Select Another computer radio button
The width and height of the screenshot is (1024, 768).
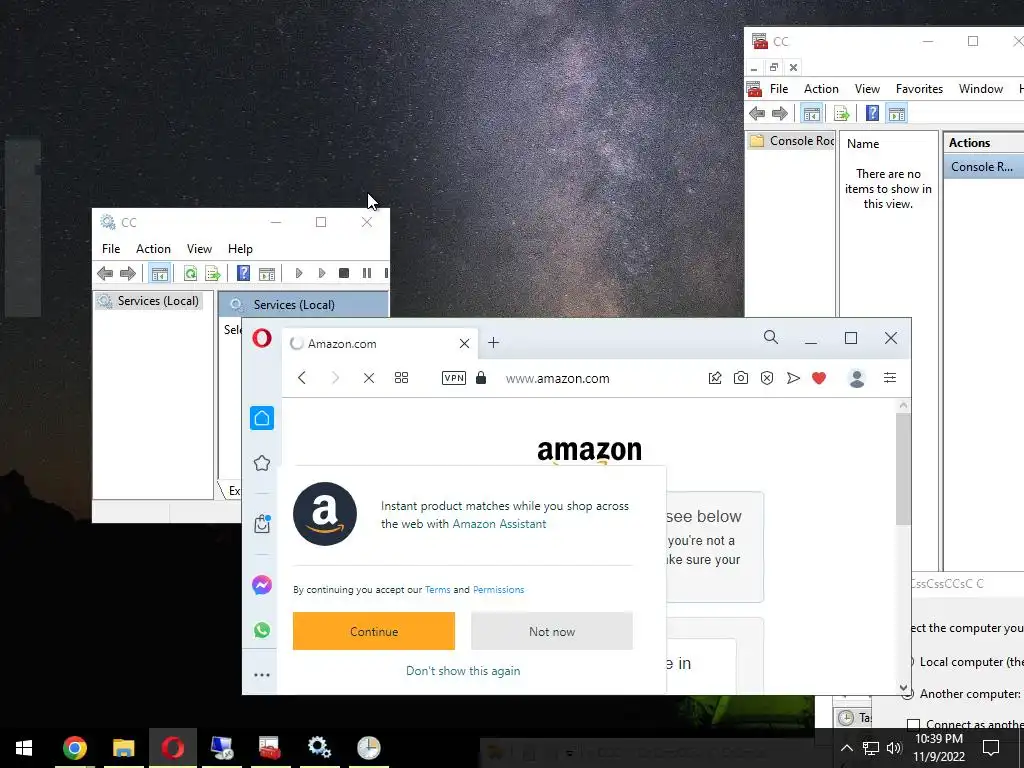(906, 694)
